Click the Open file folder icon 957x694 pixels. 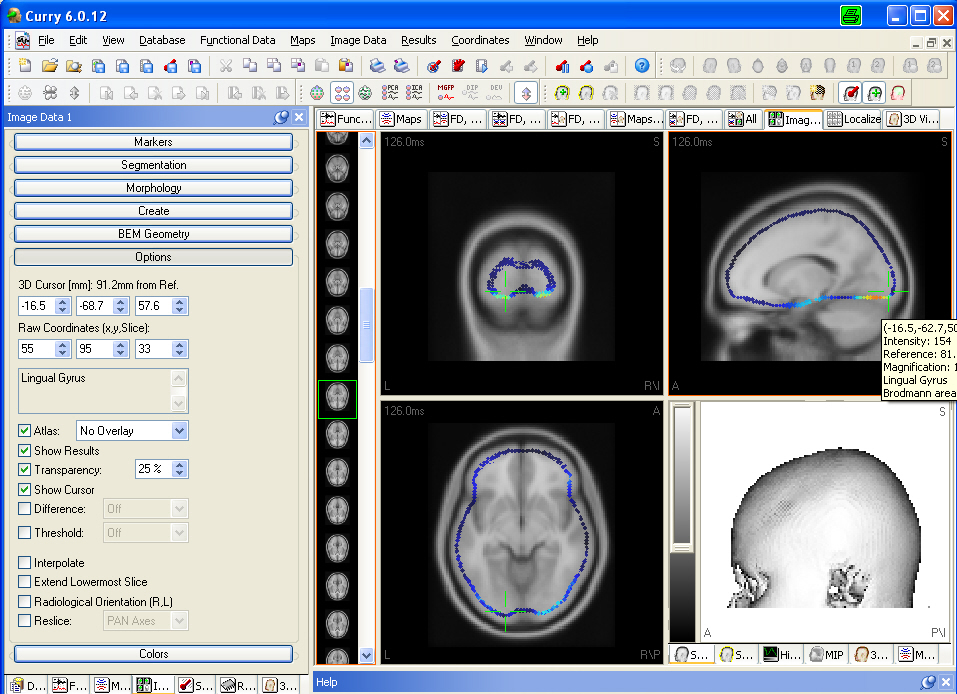coord(49,66)
